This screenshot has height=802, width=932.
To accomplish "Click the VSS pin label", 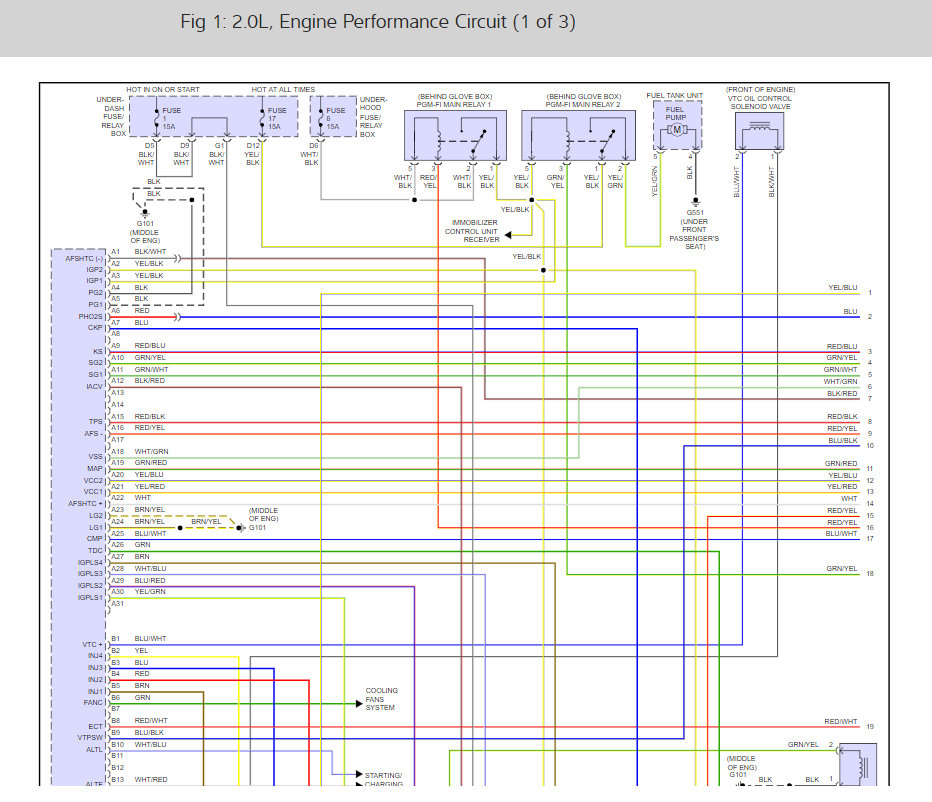I will pyautogui.click(x=96, y=457).
